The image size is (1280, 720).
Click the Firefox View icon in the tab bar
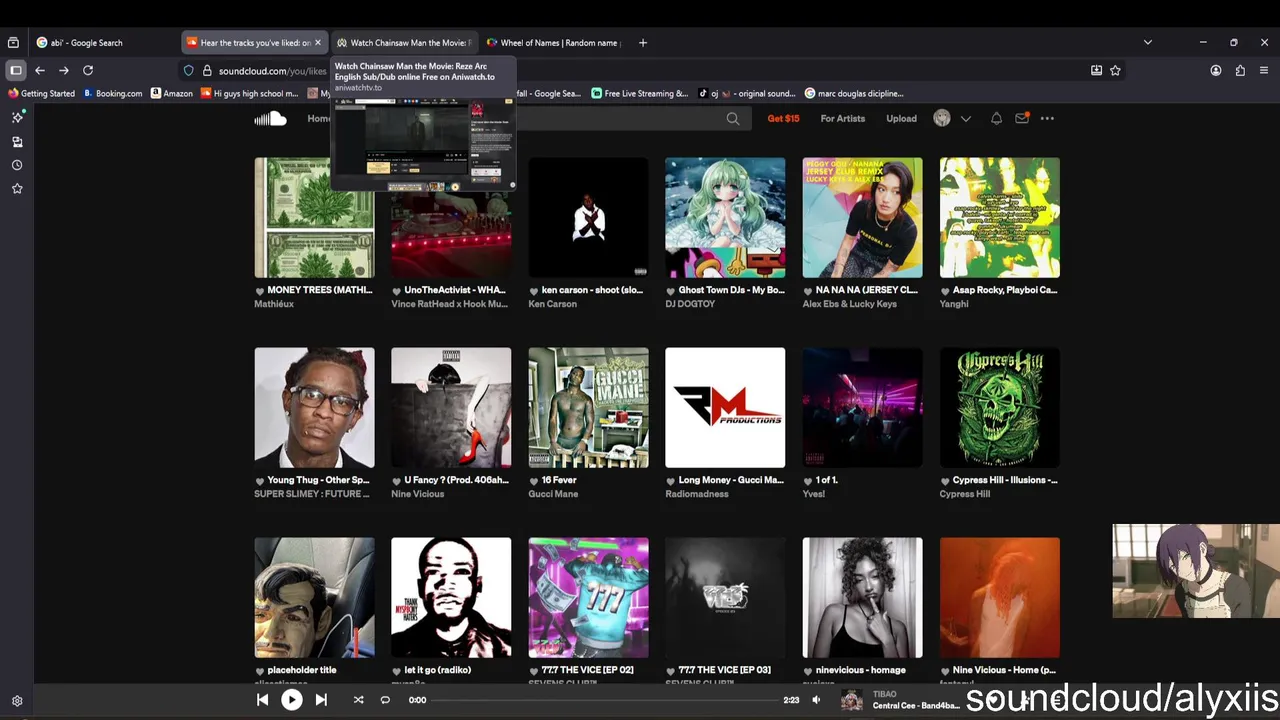[13, 43]
